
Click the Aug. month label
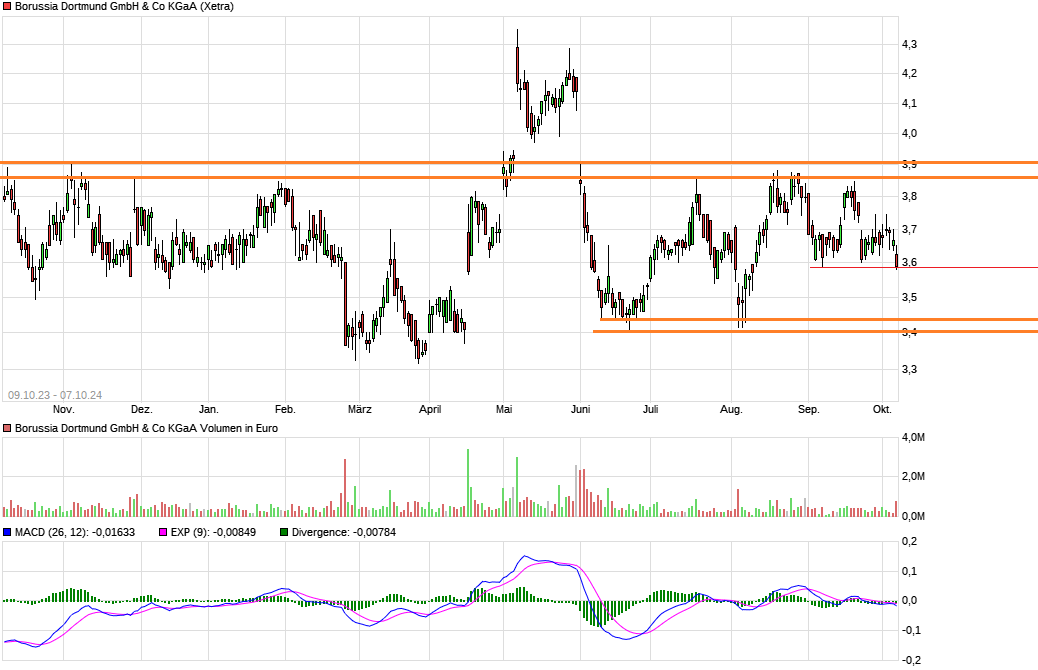click(x=731, y=410)
